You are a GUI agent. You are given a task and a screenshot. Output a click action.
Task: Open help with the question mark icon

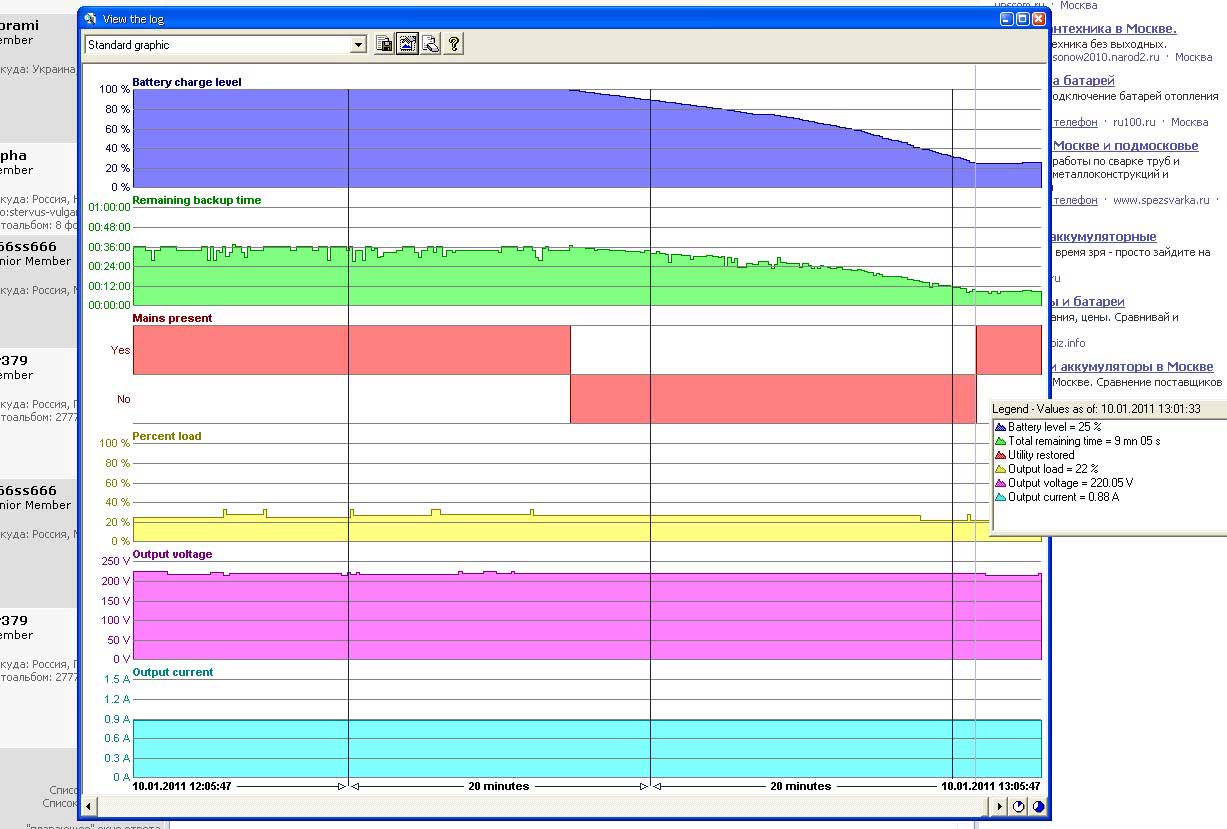pyautogui.click(x=453, y=44)
